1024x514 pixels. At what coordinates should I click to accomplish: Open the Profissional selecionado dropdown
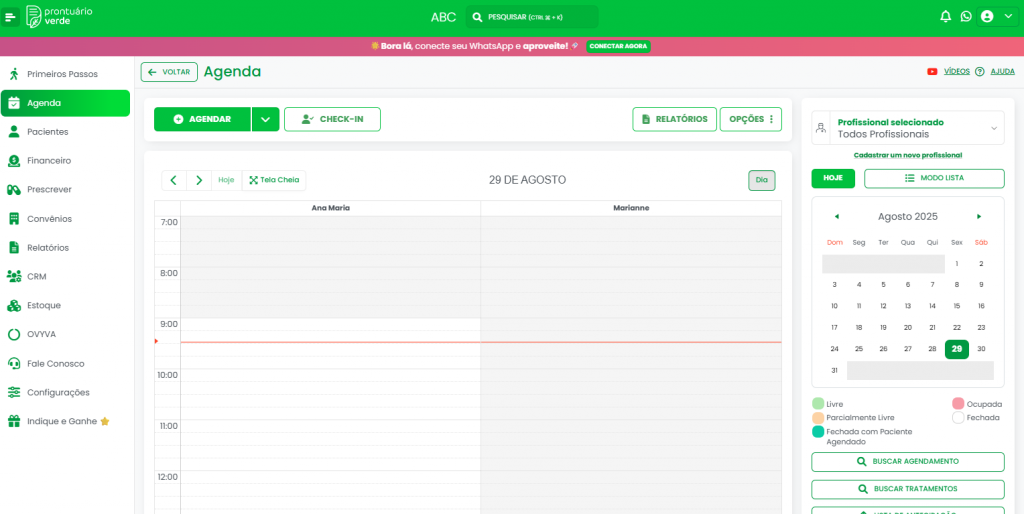point(908,128)
